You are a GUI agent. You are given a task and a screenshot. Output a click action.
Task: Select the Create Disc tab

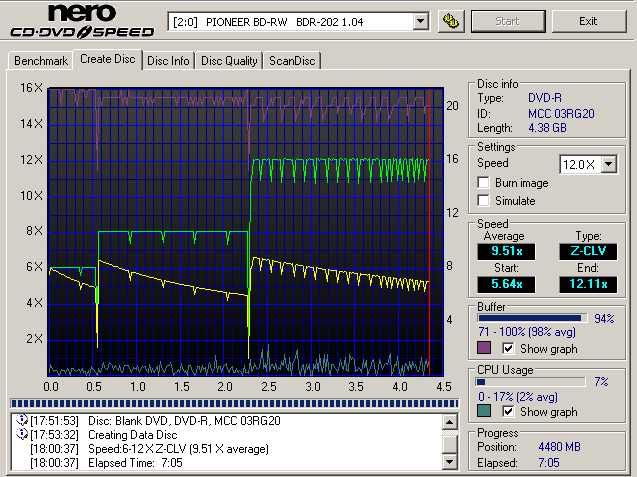click(108, 59)
